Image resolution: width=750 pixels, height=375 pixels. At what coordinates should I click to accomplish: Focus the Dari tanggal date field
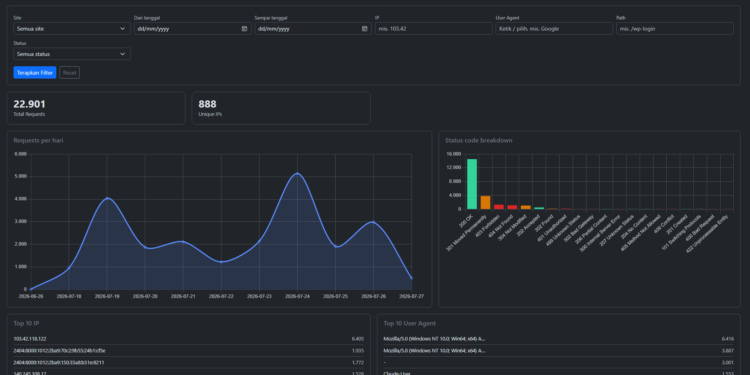click(x=193, y=29)
